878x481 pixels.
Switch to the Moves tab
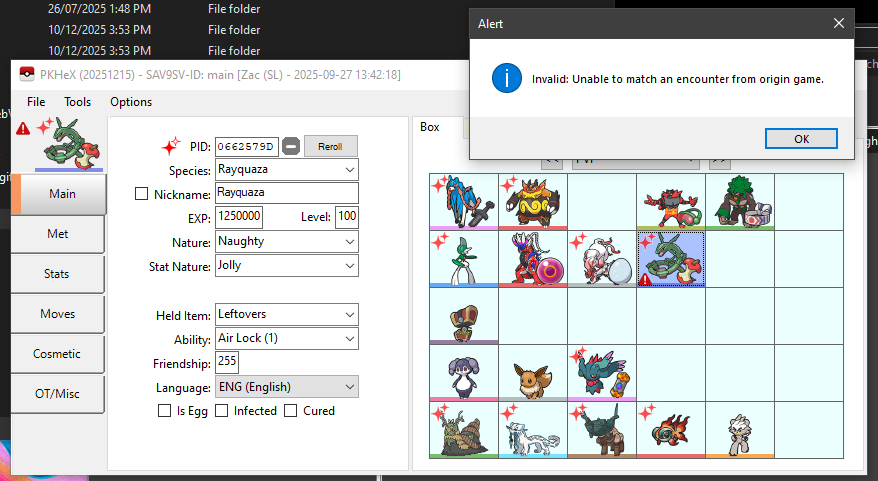58,314
